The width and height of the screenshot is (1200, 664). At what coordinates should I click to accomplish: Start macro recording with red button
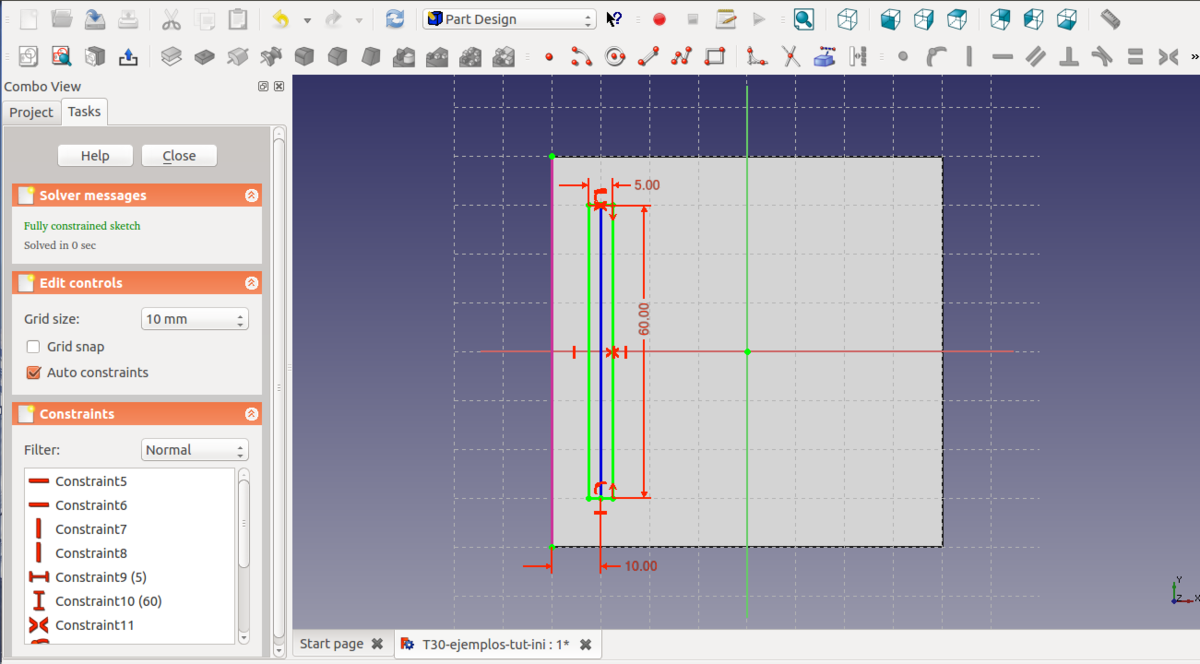659,19
